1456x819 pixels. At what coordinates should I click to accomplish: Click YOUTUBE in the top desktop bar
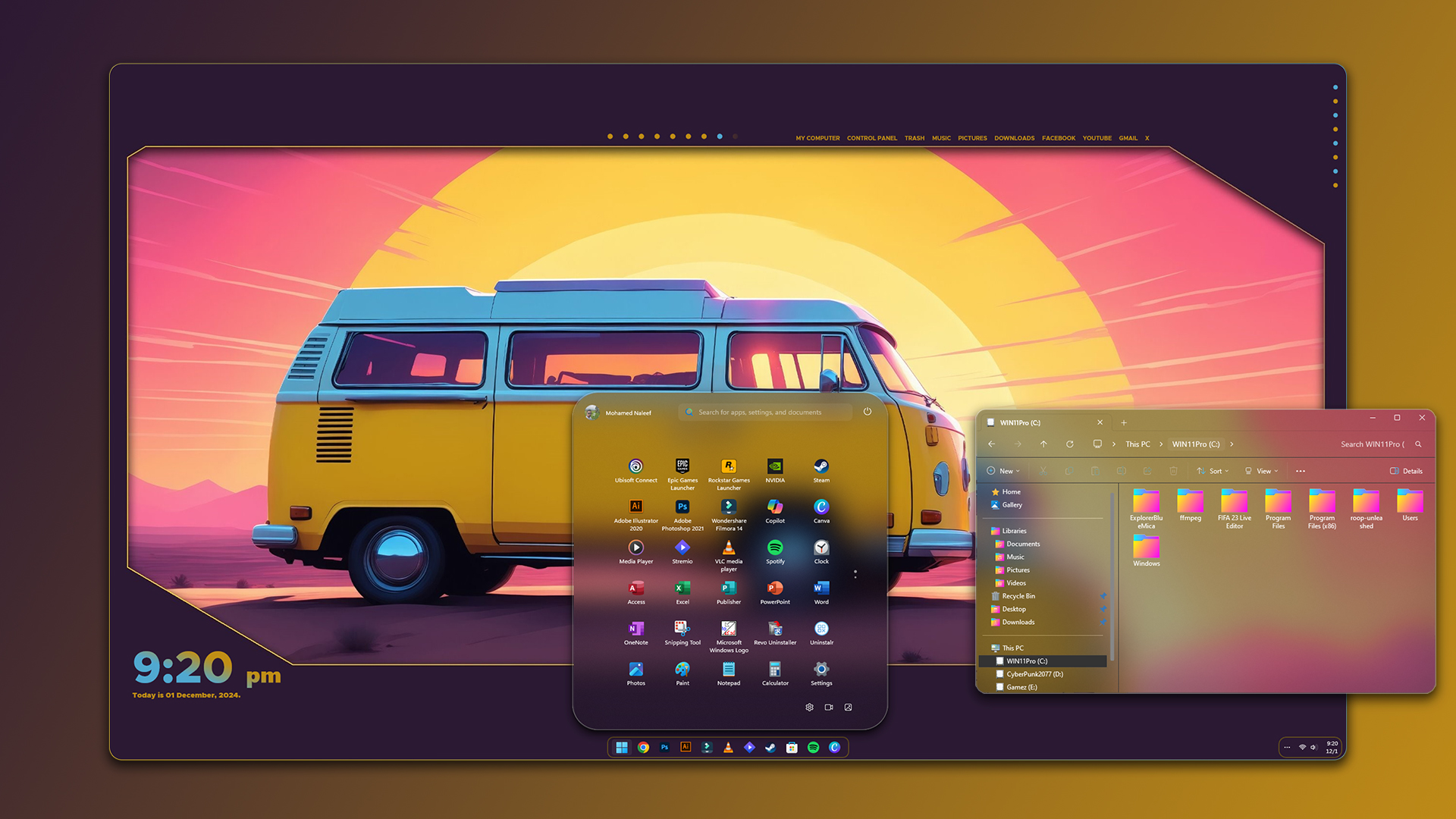click(x=1097, y=138)
